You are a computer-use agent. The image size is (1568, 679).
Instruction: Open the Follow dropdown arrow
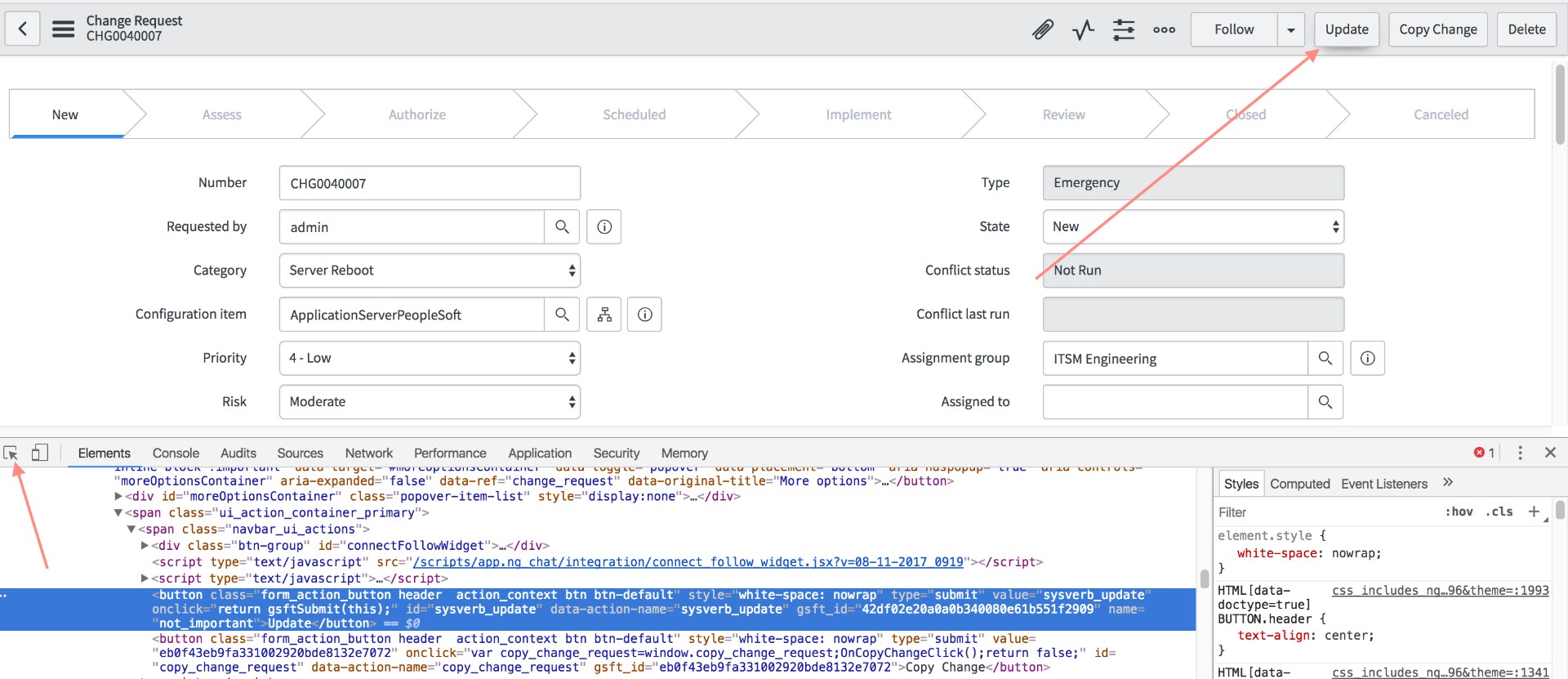pos(1290,30)
